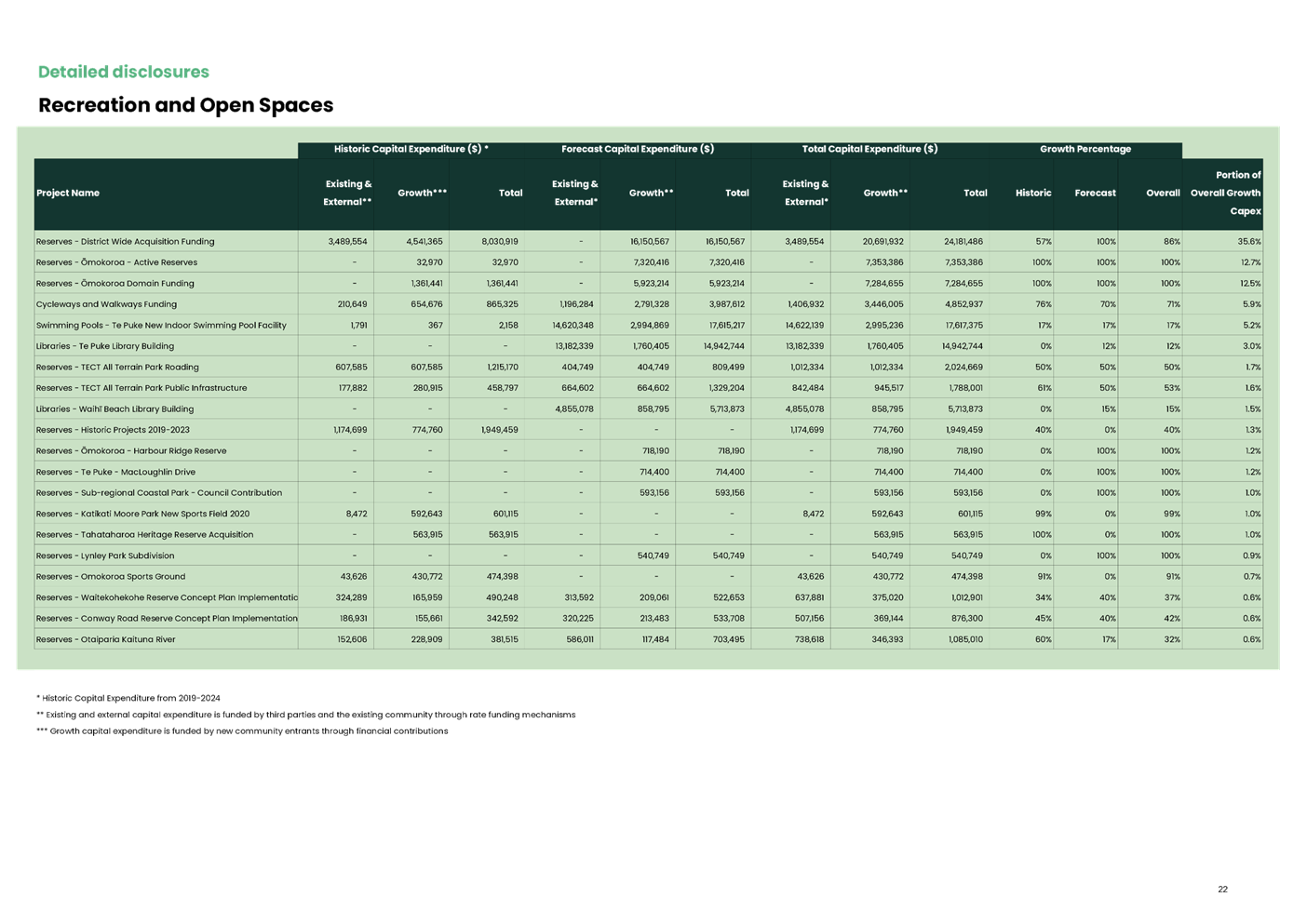Click the "Libraries - Te Puke Library Building" row
This screenshot has width=1307, height=924.
pos(105,346)
